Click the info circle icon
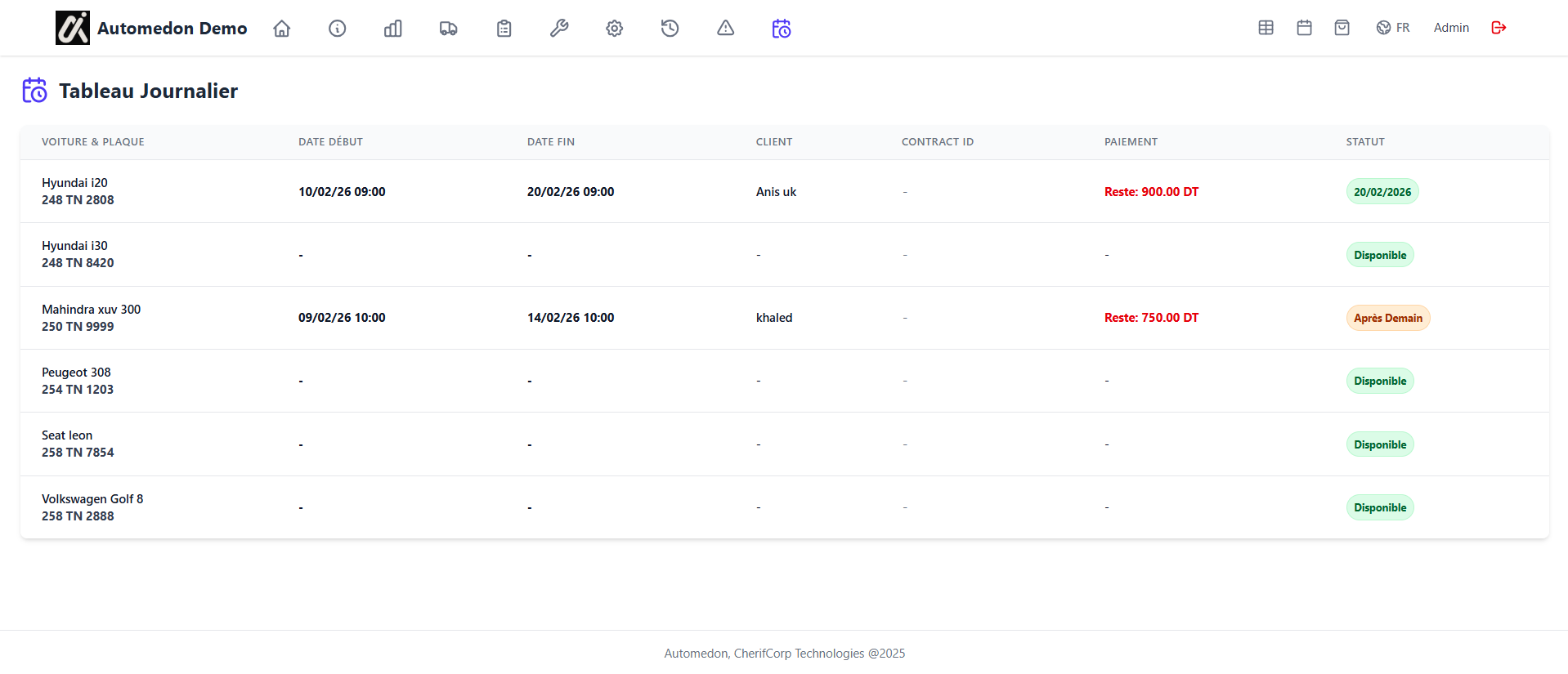Image resolution: width=1568 pixels, height=674 pixels. point(338,29)
